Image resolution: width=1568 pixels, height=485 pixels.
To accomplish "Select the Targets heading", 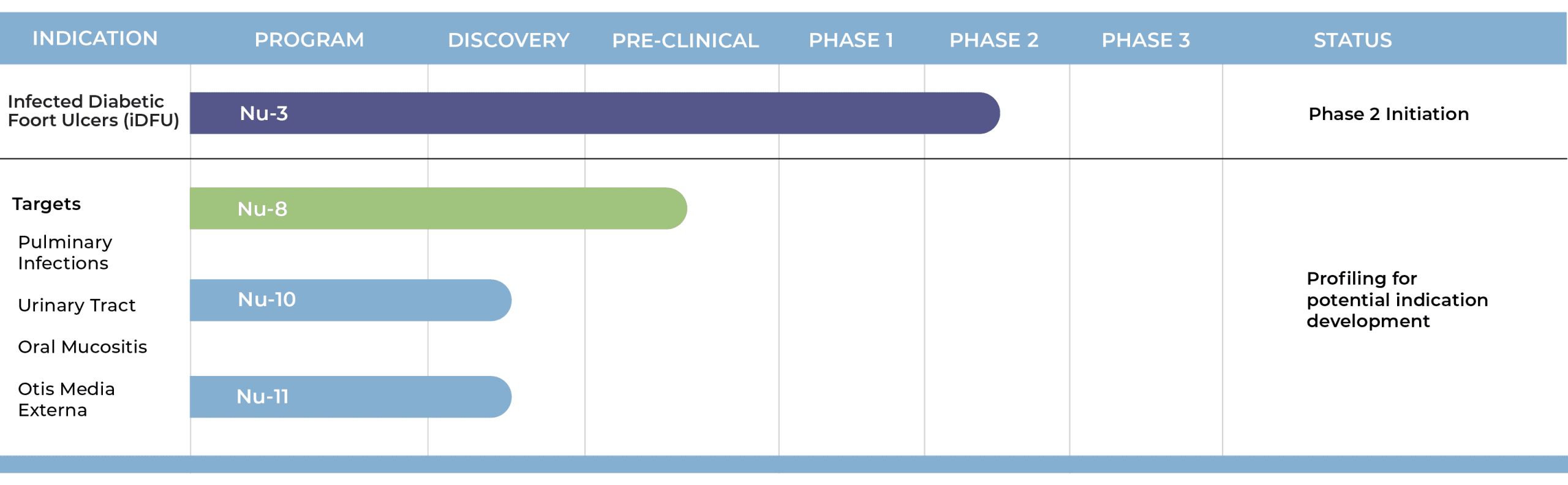I will (47, 204).
